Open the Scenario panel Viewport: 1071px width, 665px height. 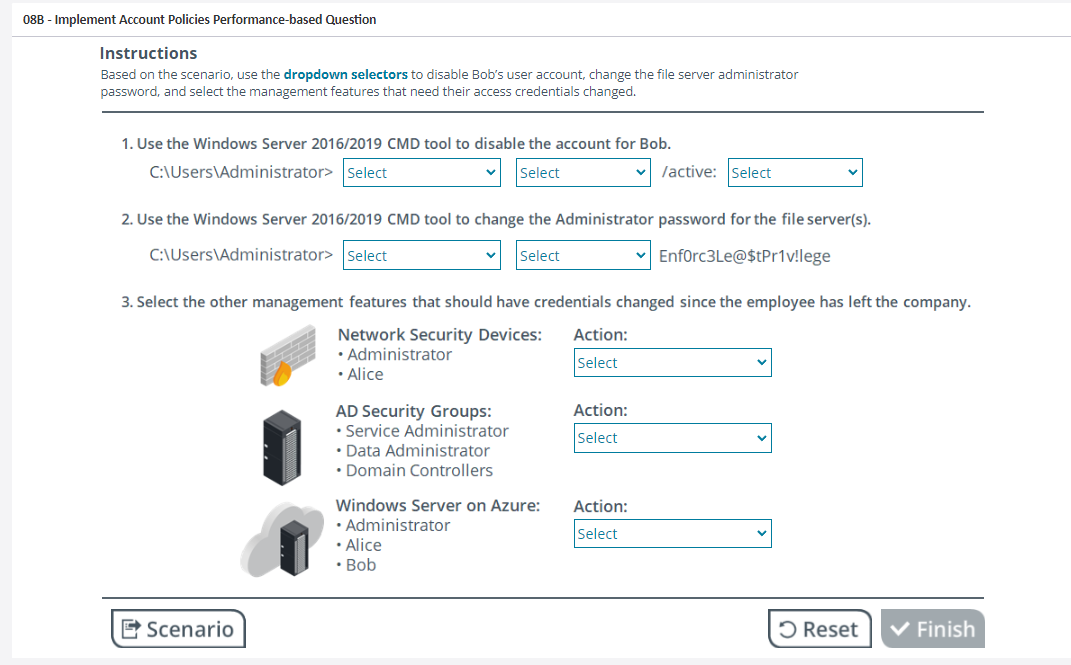178,629
